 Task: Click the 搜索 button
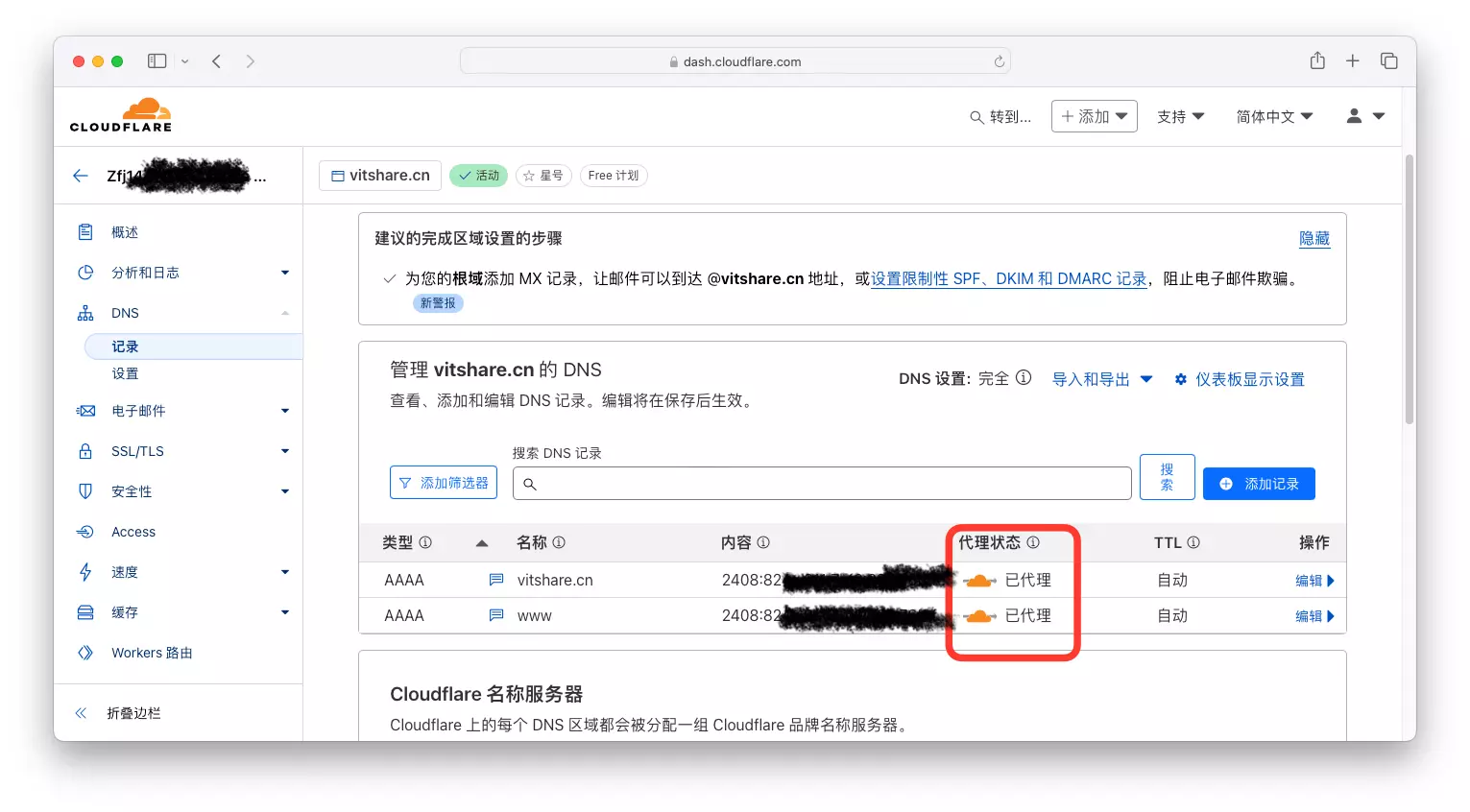pos(1168,477)
